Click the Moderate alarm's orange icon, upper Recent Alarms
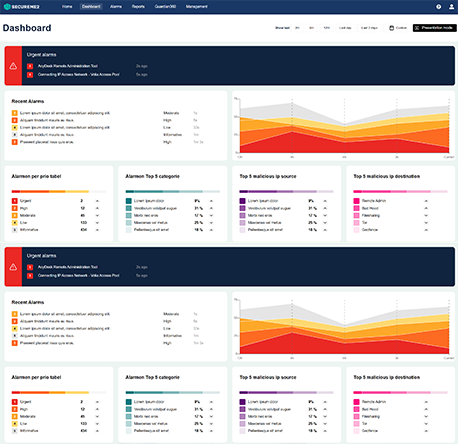Screen dimensions: 458x444 pos(15,113)
